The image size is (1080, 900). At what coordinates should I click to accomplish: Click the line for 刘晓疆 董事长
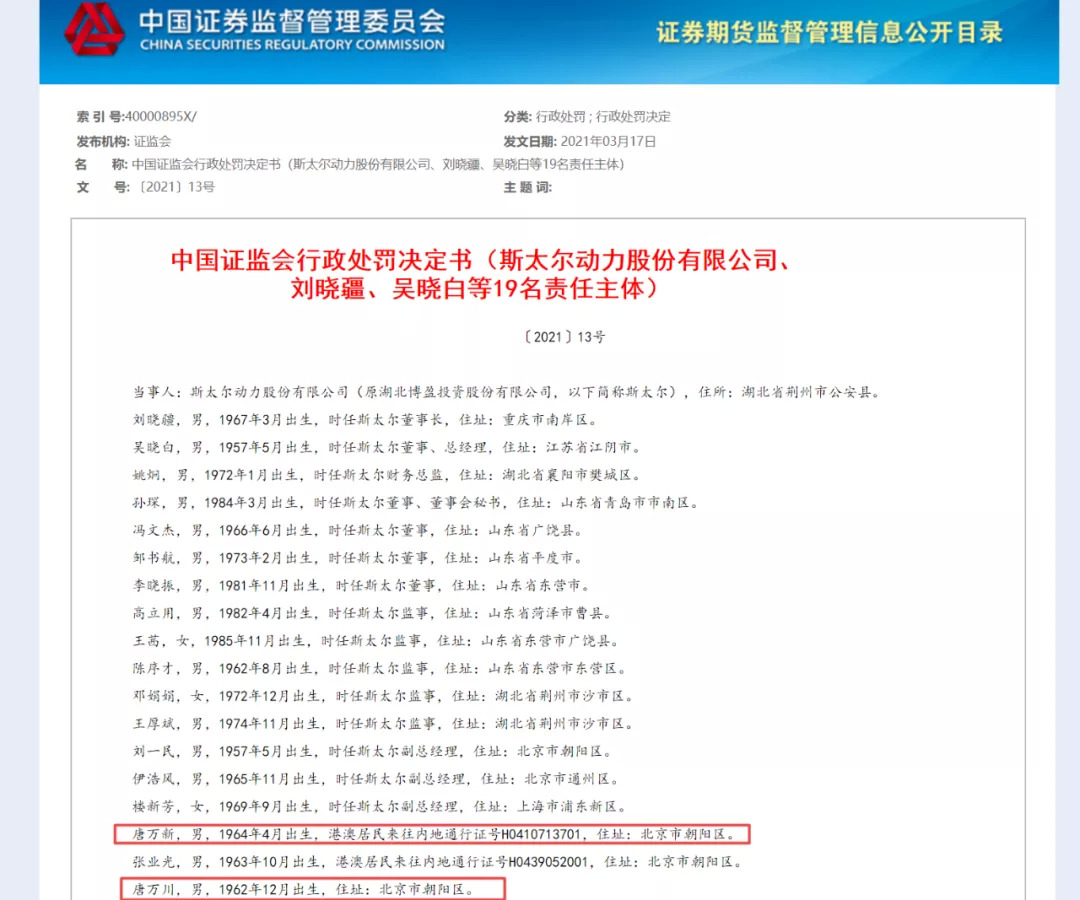[366, 419]
